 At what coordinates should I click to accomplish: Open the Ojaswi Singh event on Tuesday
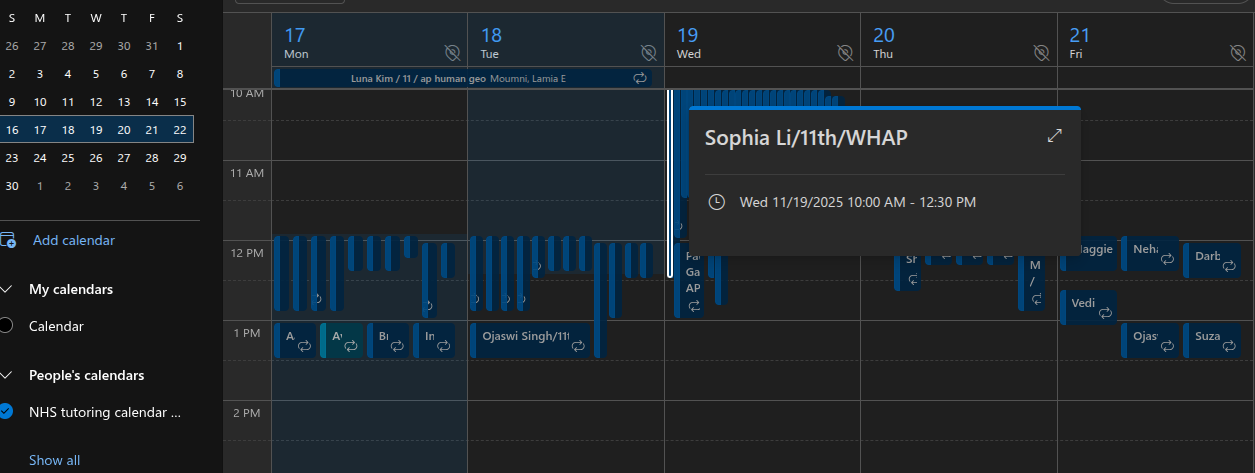tap(525, 337)
